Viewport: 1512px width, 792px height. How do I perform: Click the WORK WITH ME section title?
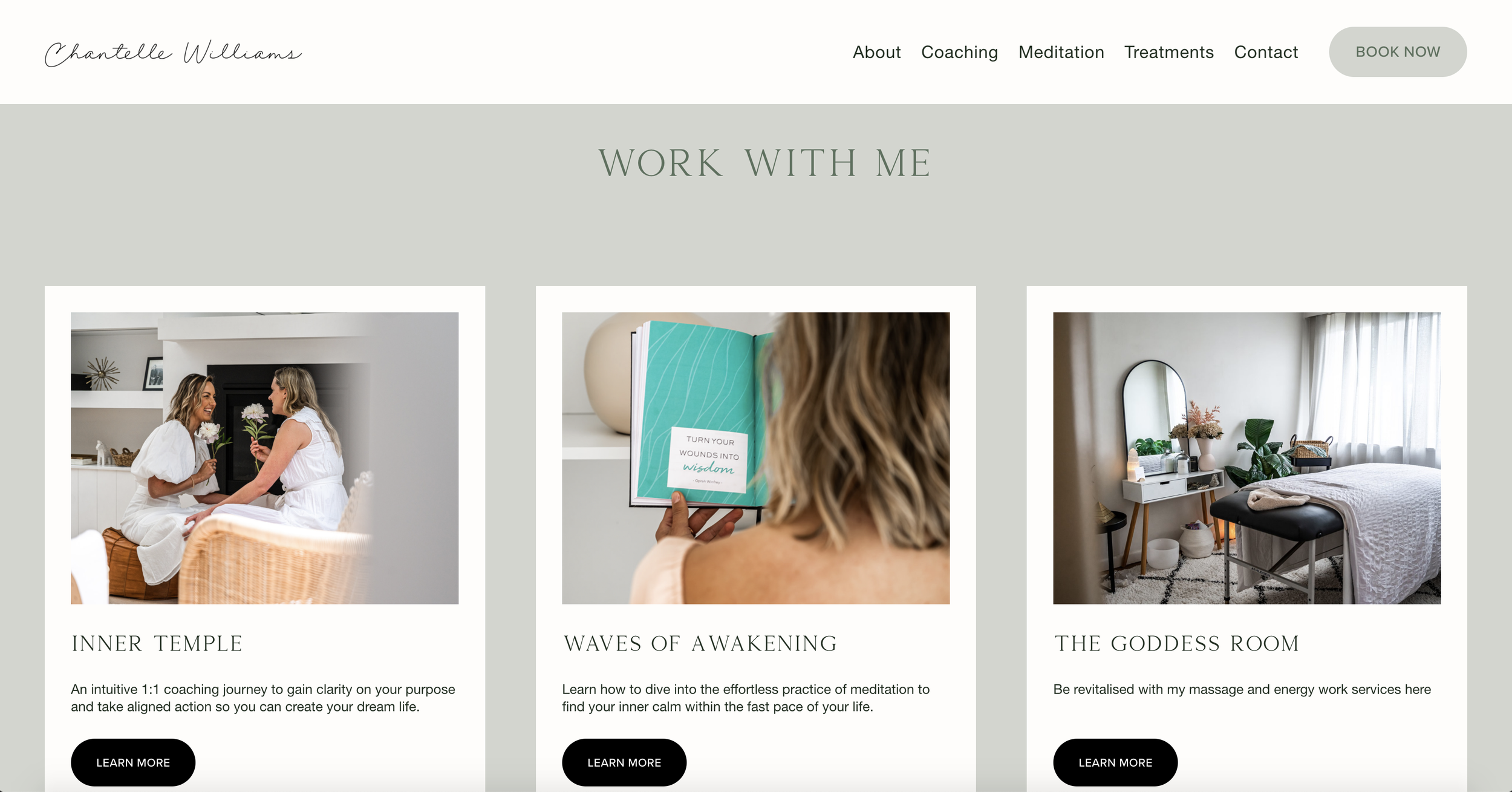[764, 163]
